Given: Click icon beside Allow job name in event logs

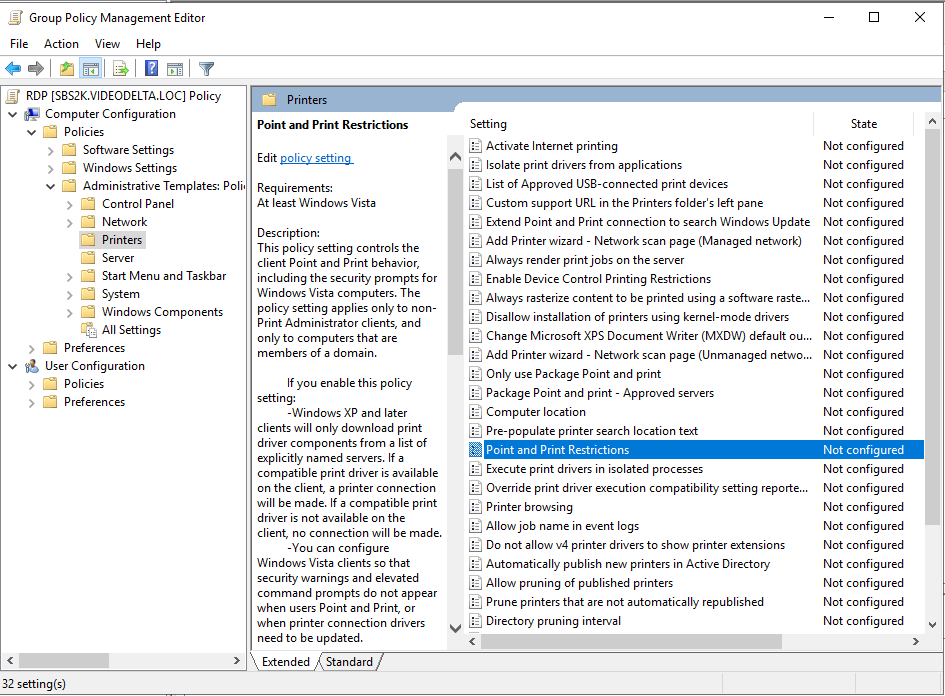Looking at the screenshot, I should click(476, 525).
